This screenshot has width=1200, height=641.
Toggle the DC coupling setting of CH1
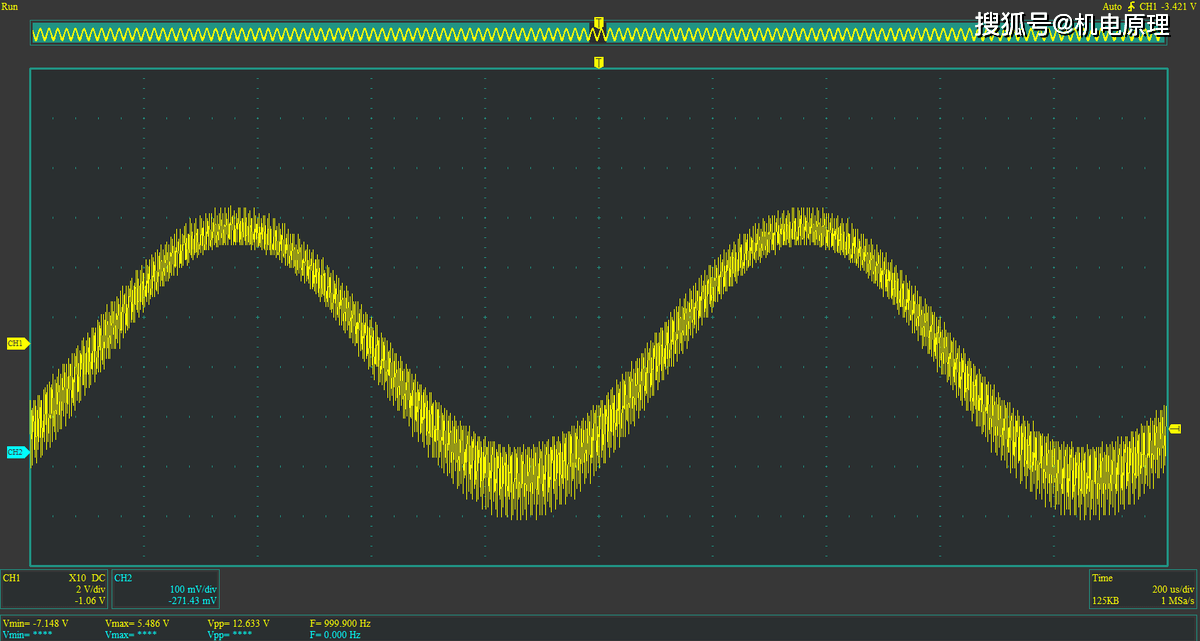[98, 578]
